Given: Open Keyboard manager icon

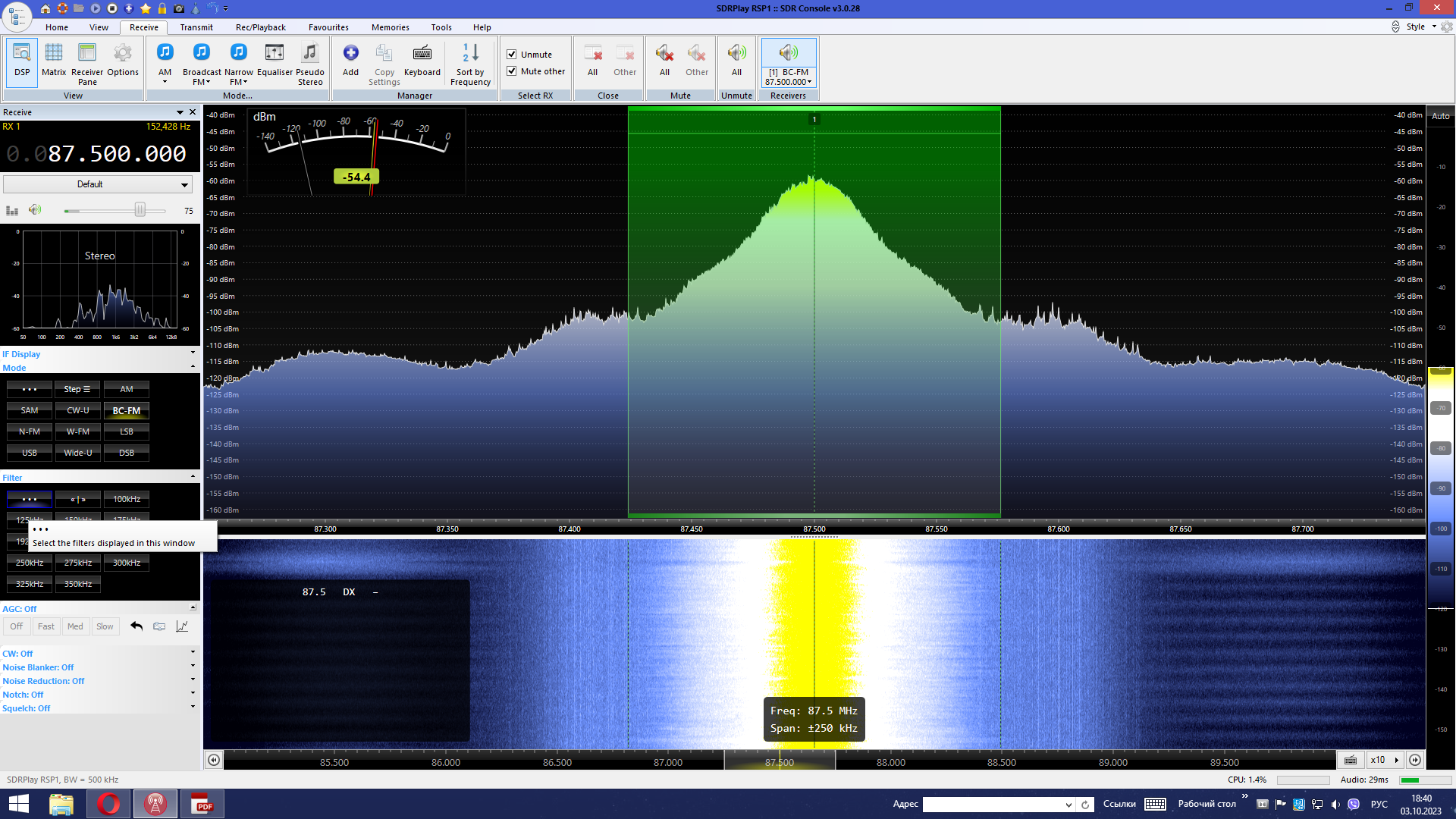Looking at the screenshot, I should [x=422, y=60].
